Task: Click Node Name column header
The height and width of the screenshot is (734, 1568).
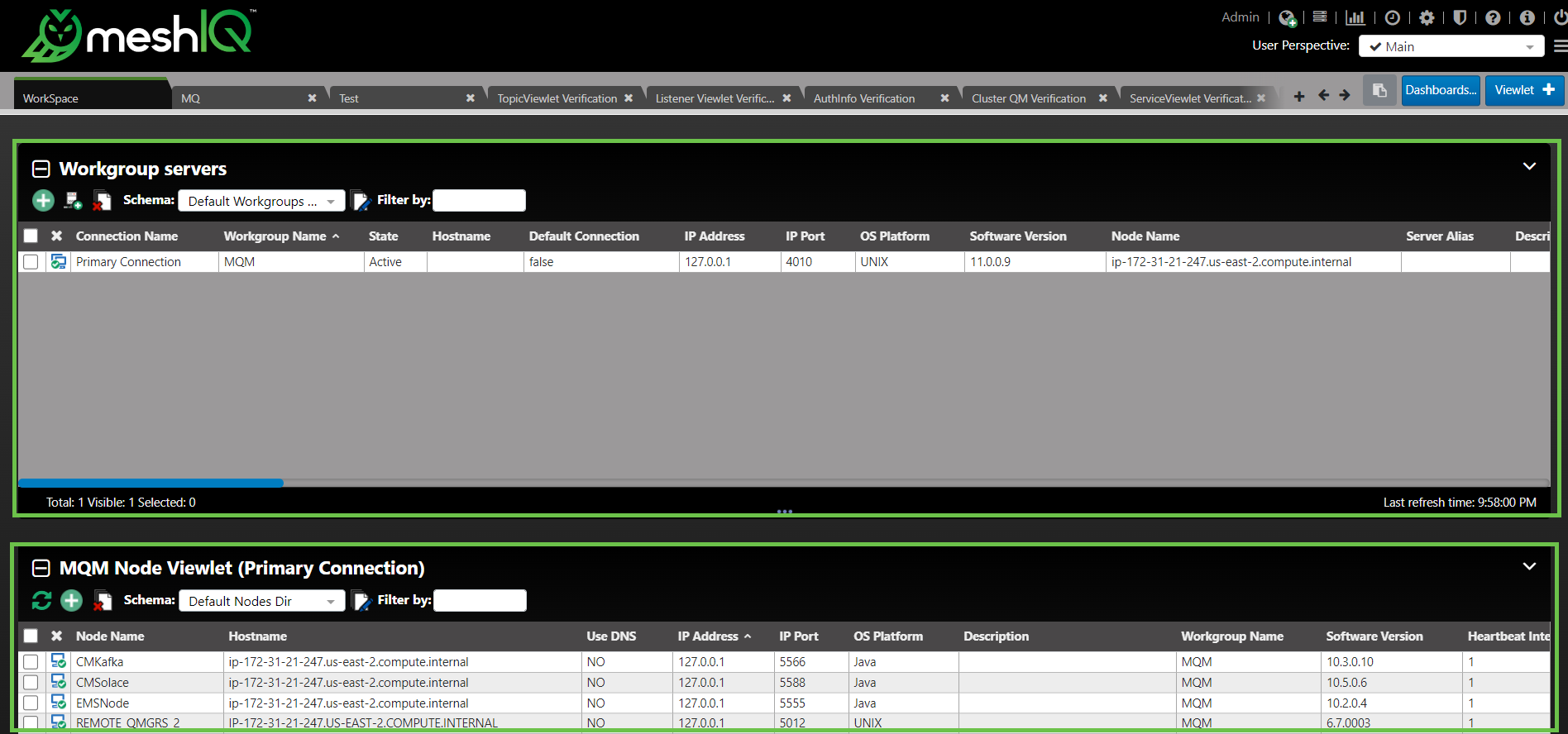Action: [110, 636]
